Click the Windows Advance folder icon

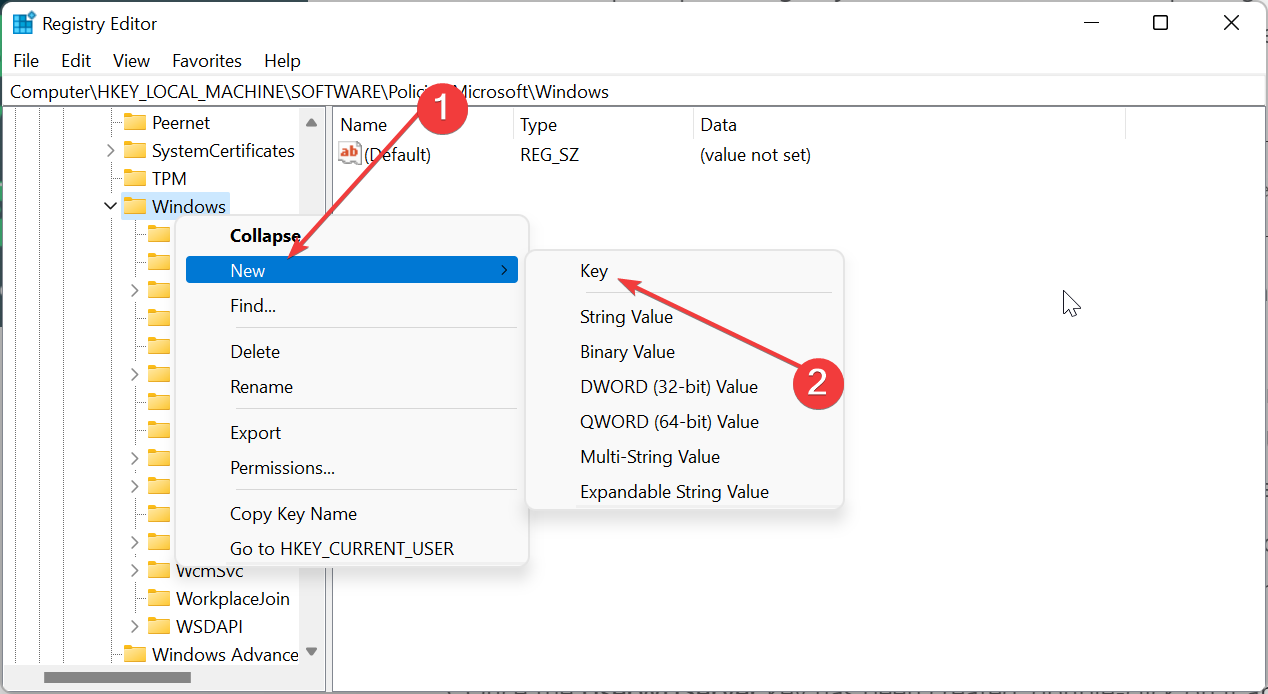click(135, 655)
